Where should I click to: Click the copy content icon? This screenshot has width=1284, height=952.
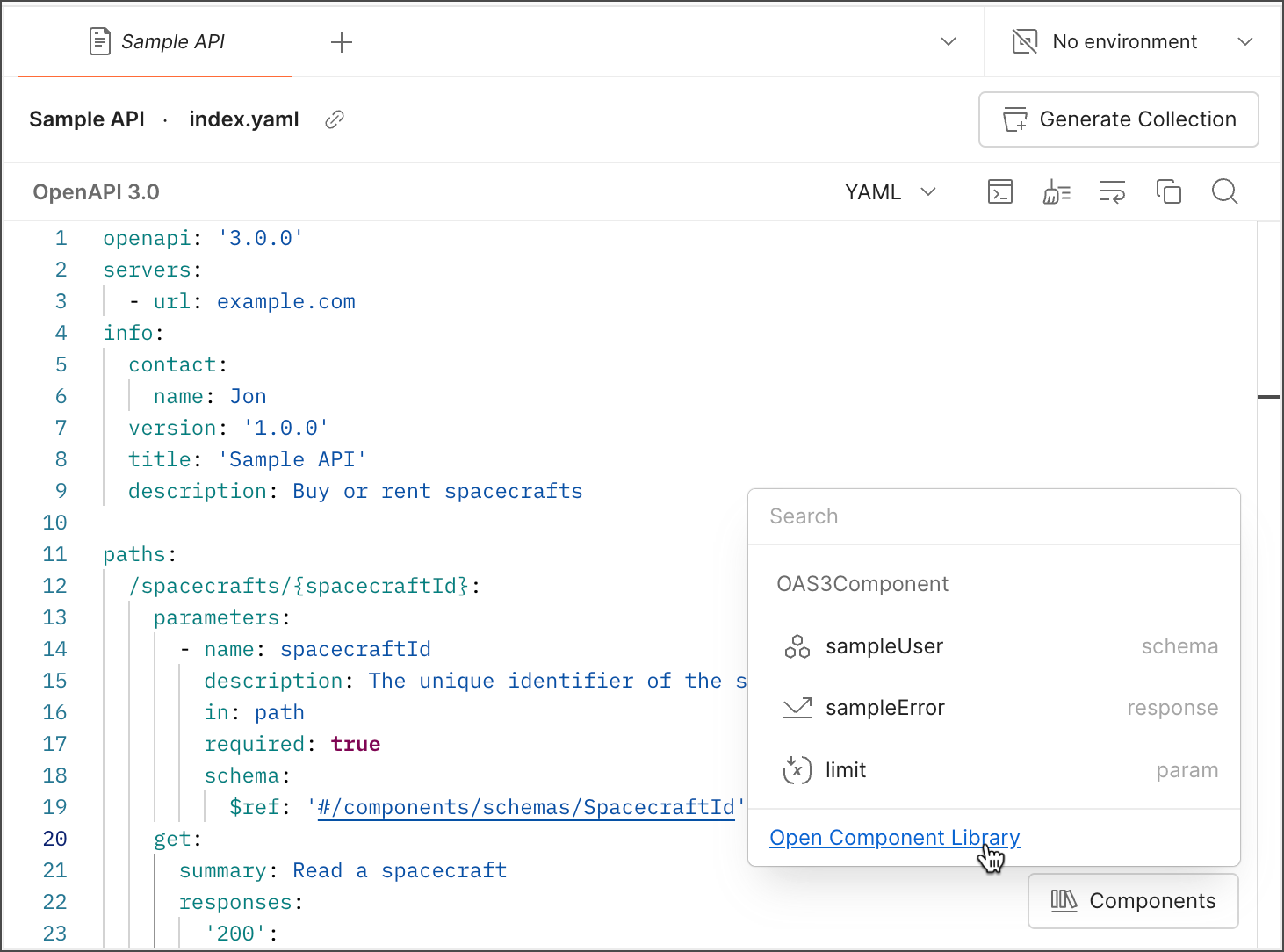1168,191
